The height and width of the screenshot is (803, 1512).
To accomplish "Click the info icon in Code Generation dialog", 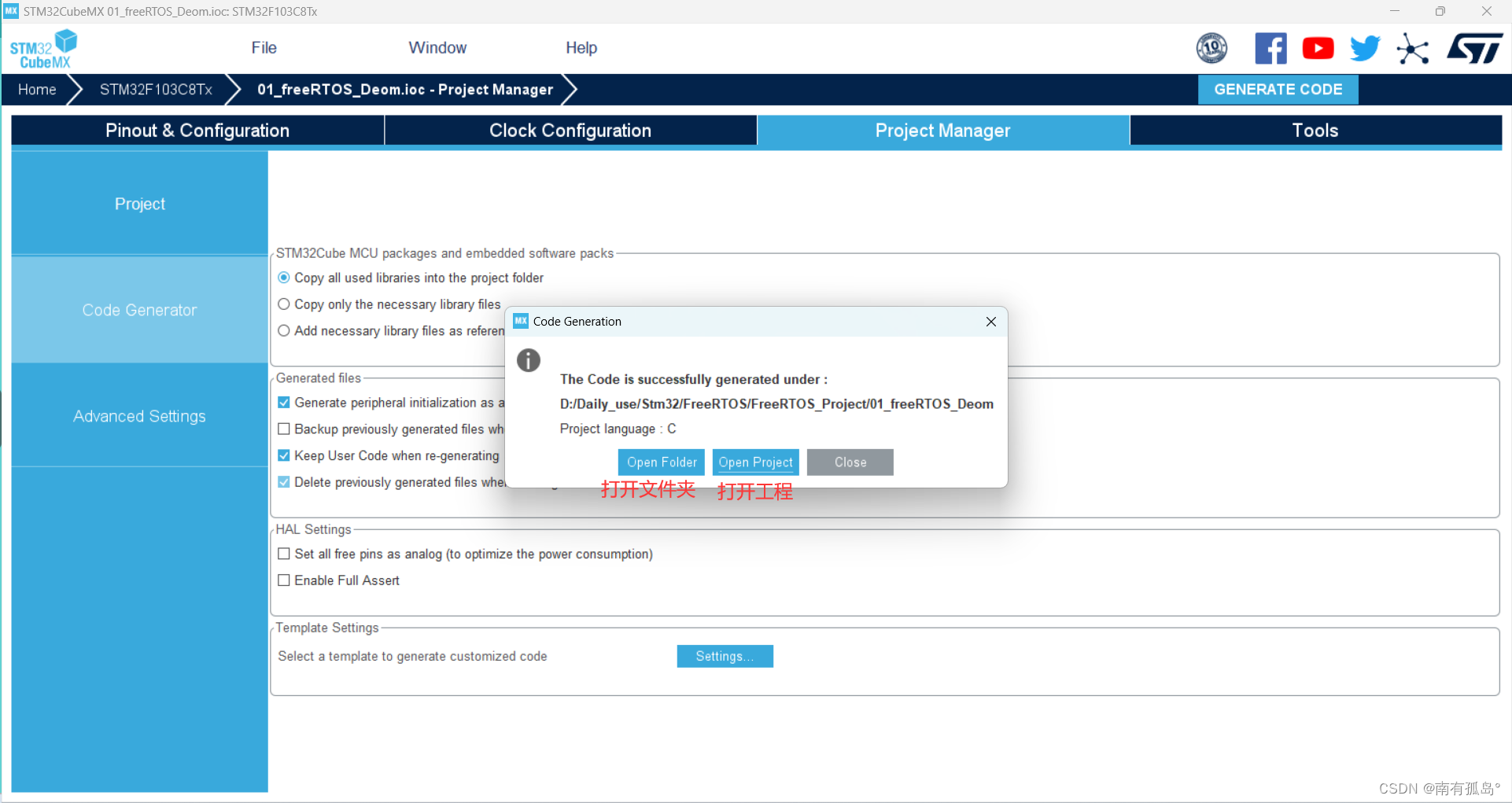I will tap(529, 360).
